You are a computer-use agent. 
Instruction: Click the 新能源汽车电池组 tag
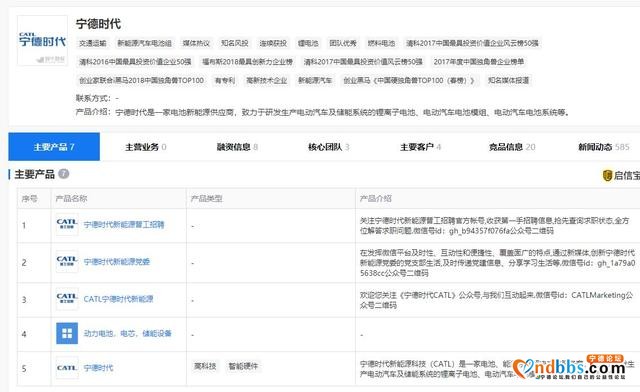coord(144,43)
